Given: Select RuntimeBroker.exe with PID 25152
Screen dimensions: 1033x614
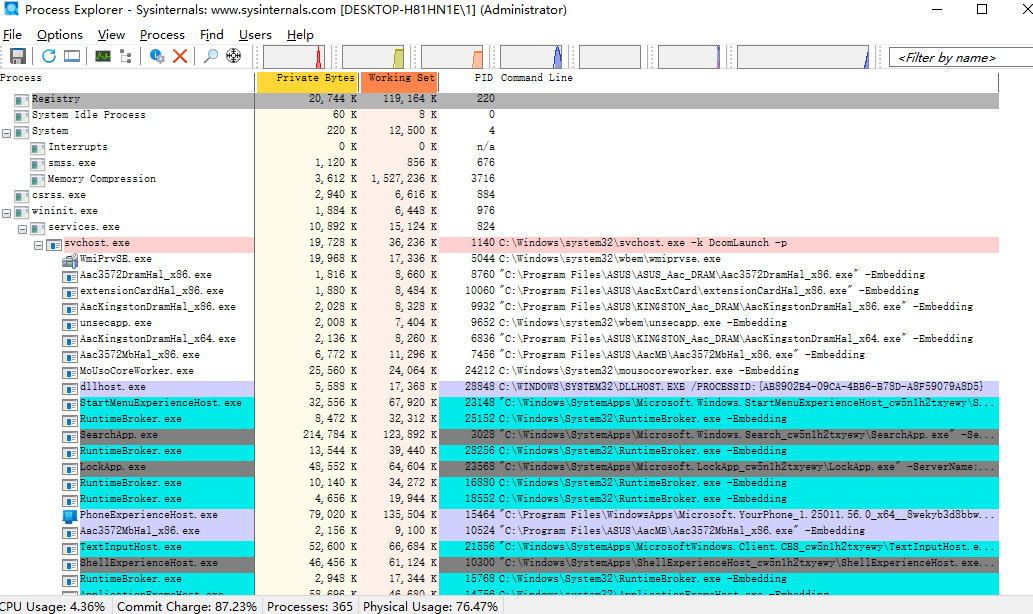Looking at the screenshot, I should 499,419.
